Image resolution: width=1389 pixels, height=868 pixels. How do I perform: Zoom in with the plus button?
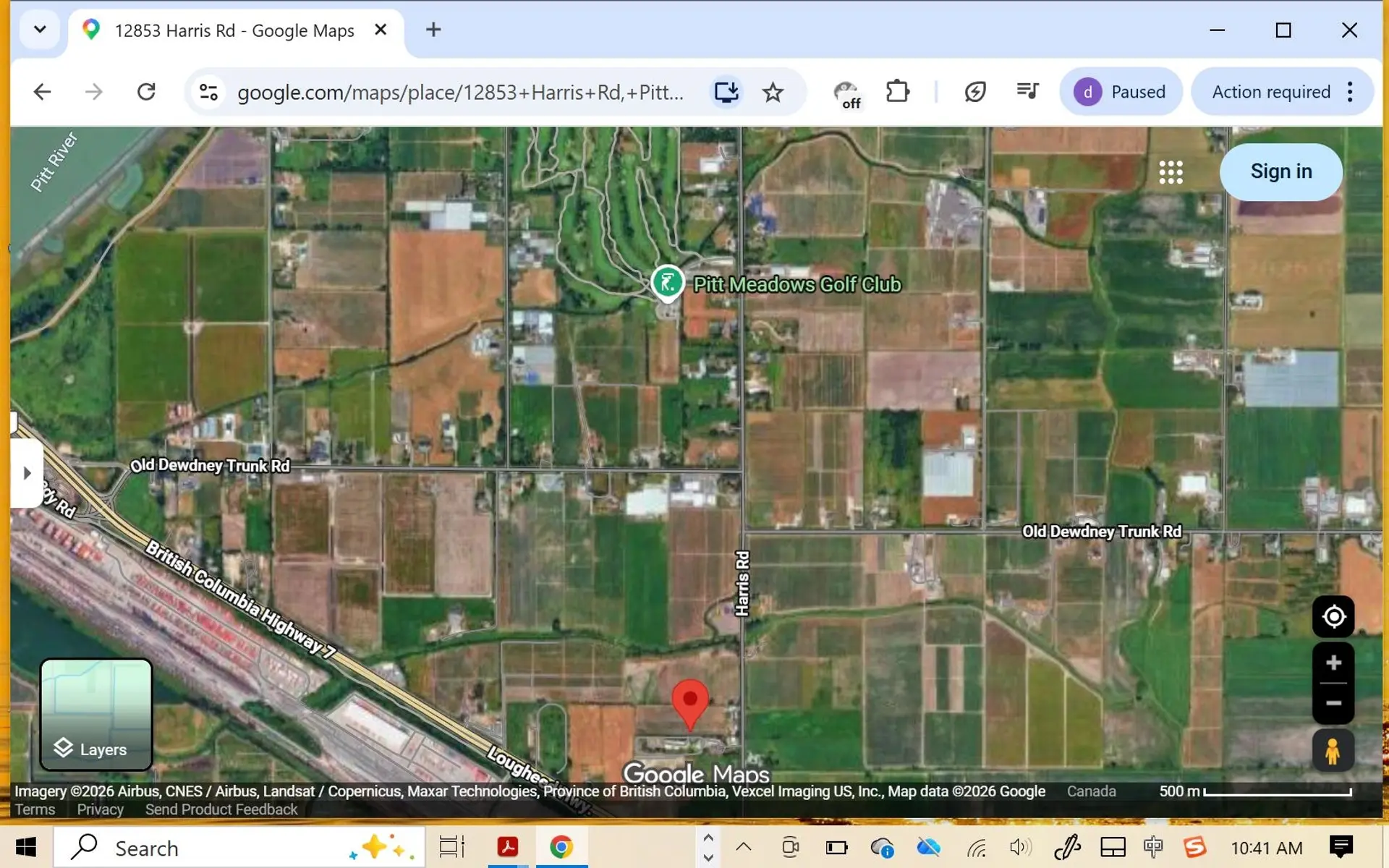click(x=1333, y=663)
